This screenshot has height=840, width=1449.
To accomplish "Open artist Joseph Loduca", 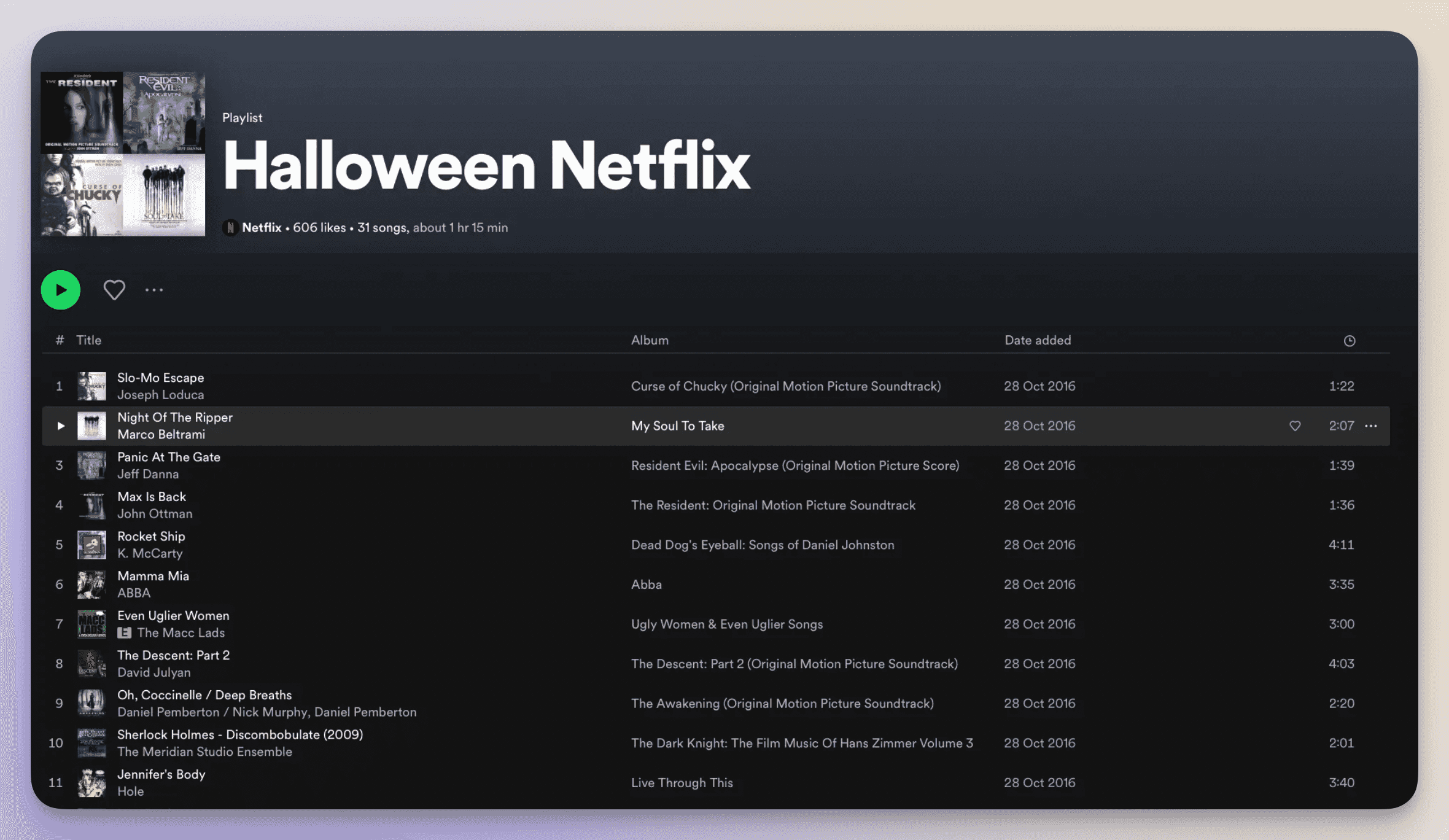I will click(x=160, y=395).
